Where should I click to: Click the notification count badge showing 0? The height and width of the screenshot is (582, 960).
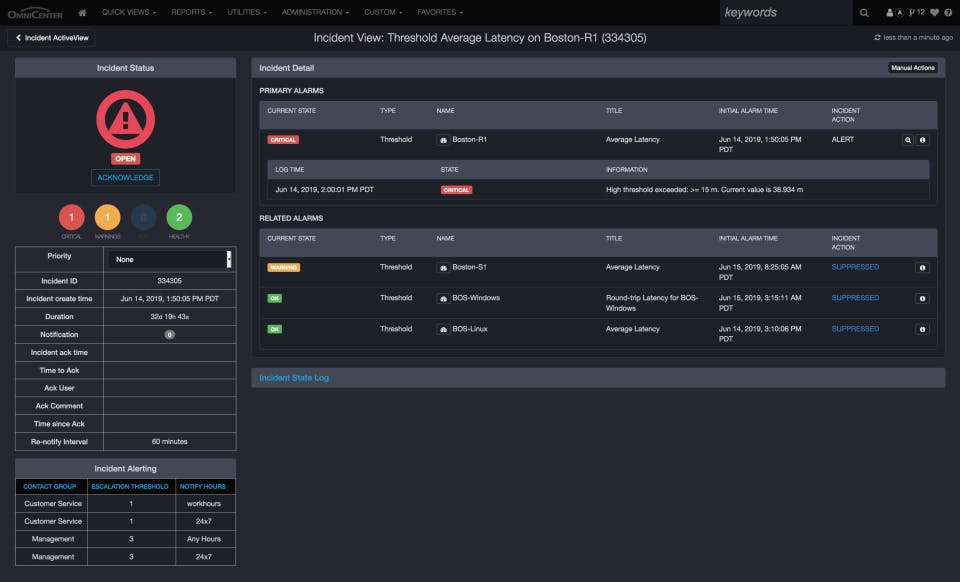pos(170,335)
